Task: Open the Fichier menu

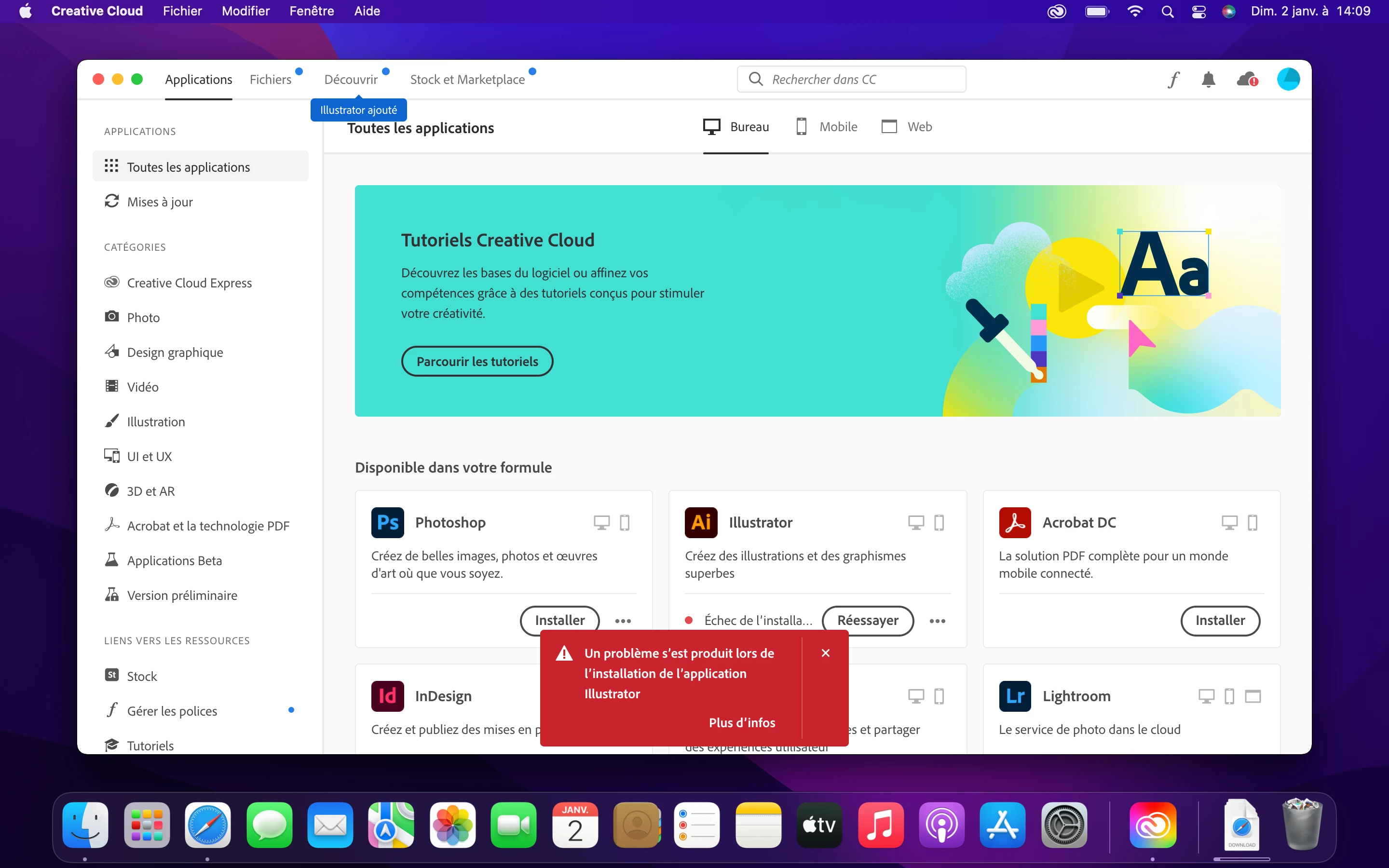Action: [182, 11]
